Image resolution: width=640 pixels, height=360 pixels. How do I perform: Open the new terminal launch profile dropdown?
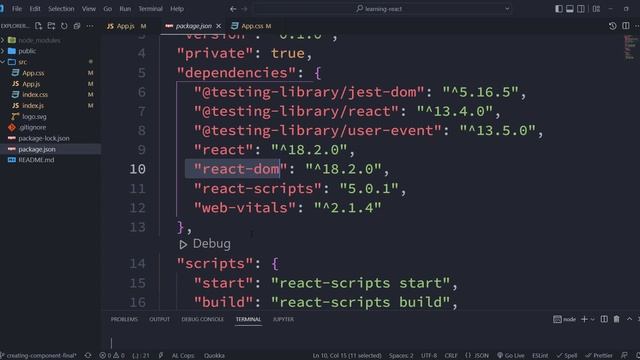pos(593,319)
